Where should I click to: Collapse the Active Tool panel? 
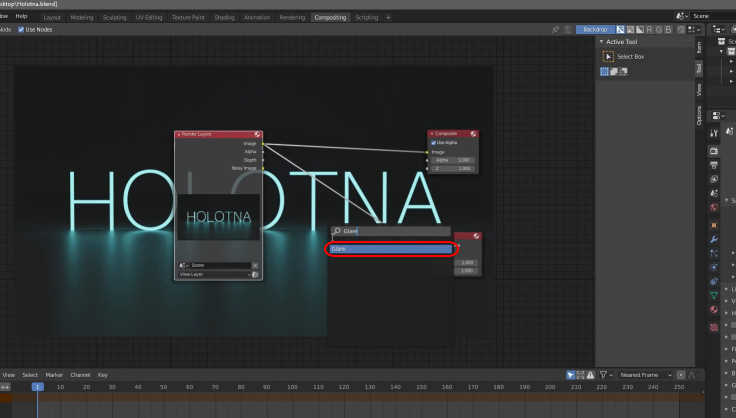tap(602, 42)
